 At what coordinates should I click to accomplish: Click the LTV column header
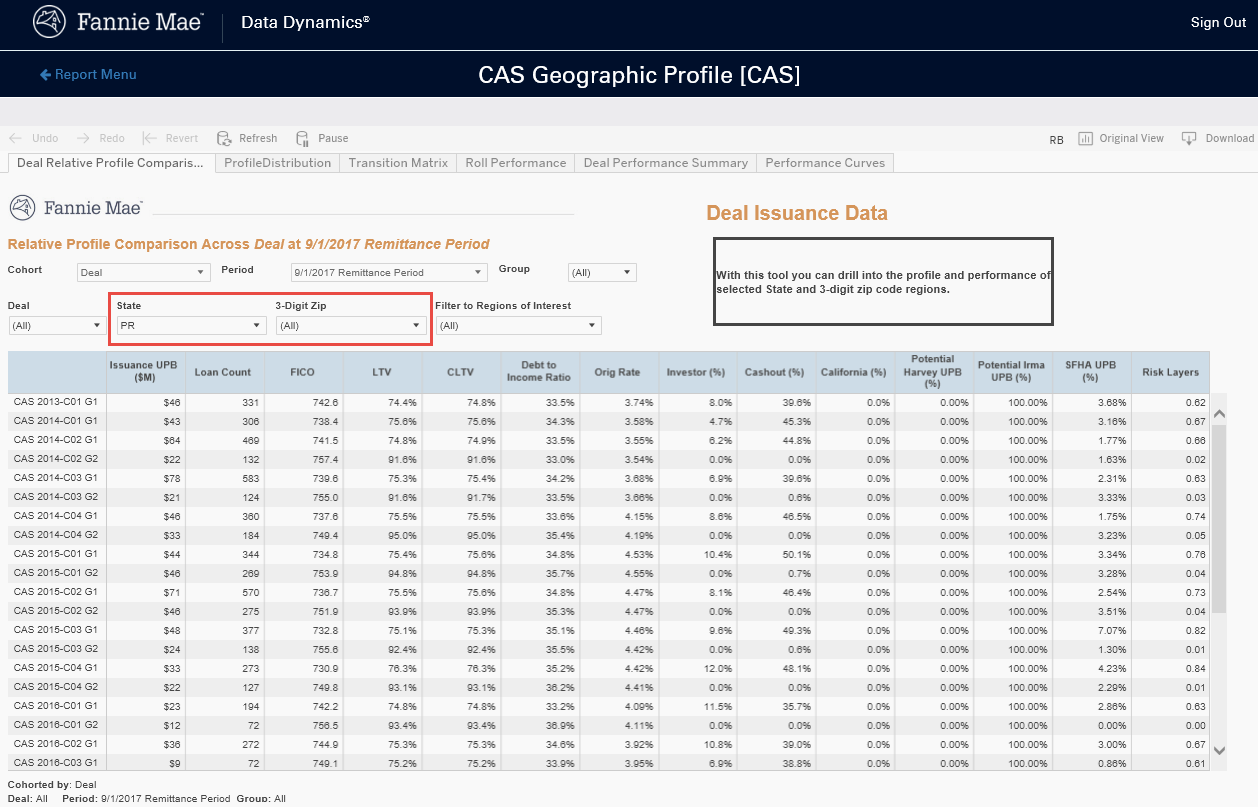(x=382, y=372)
